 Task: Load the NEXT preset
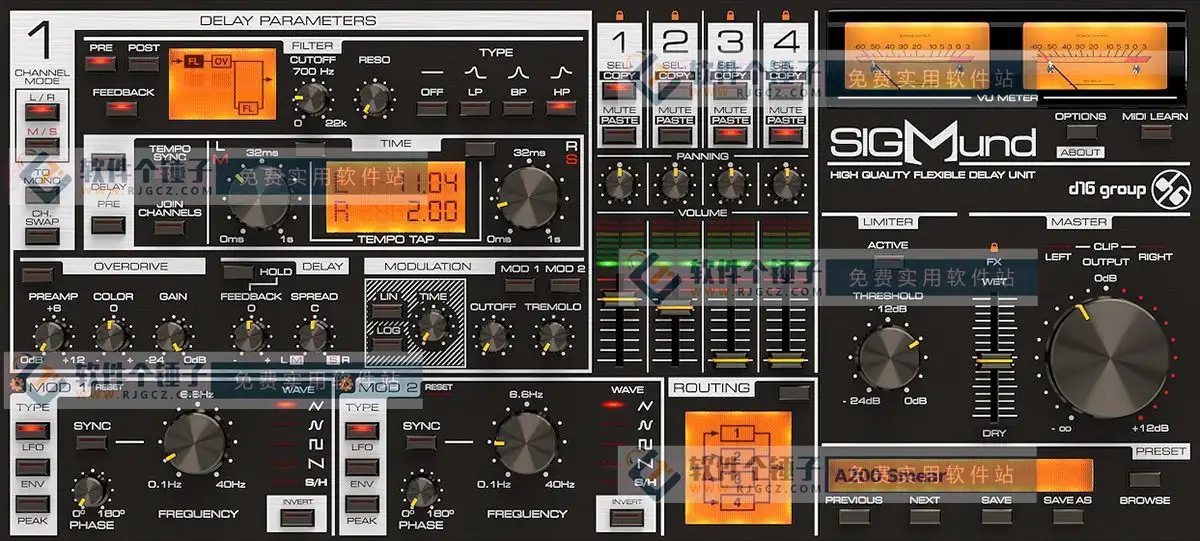click(924, 516)
